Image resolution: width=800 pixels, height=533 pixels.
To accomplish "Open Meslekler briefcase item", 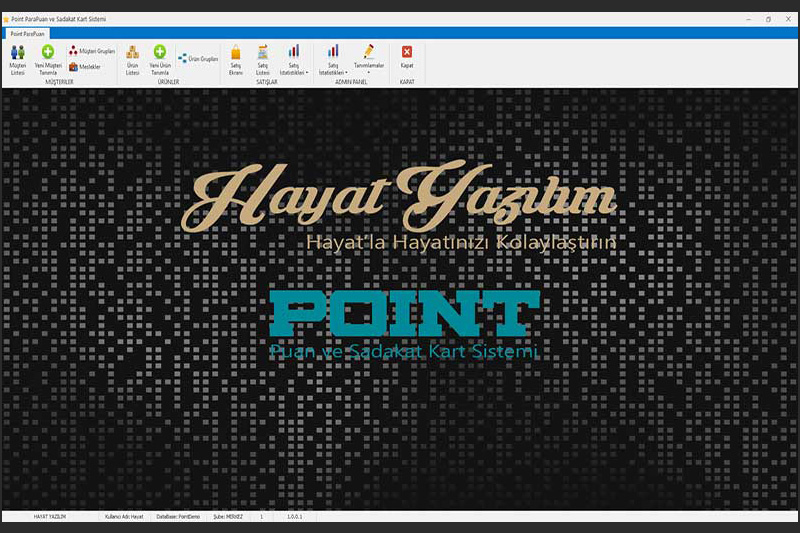I will pyautogui.click(x=85, y=67).
